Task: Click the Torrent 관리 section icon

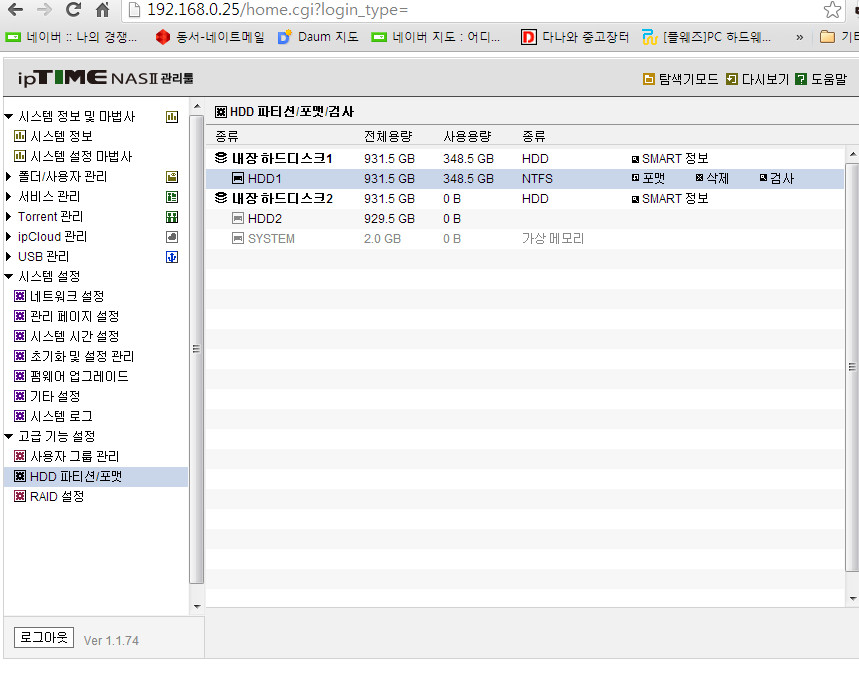Action: pyautogui.click(x=172, y=217)
